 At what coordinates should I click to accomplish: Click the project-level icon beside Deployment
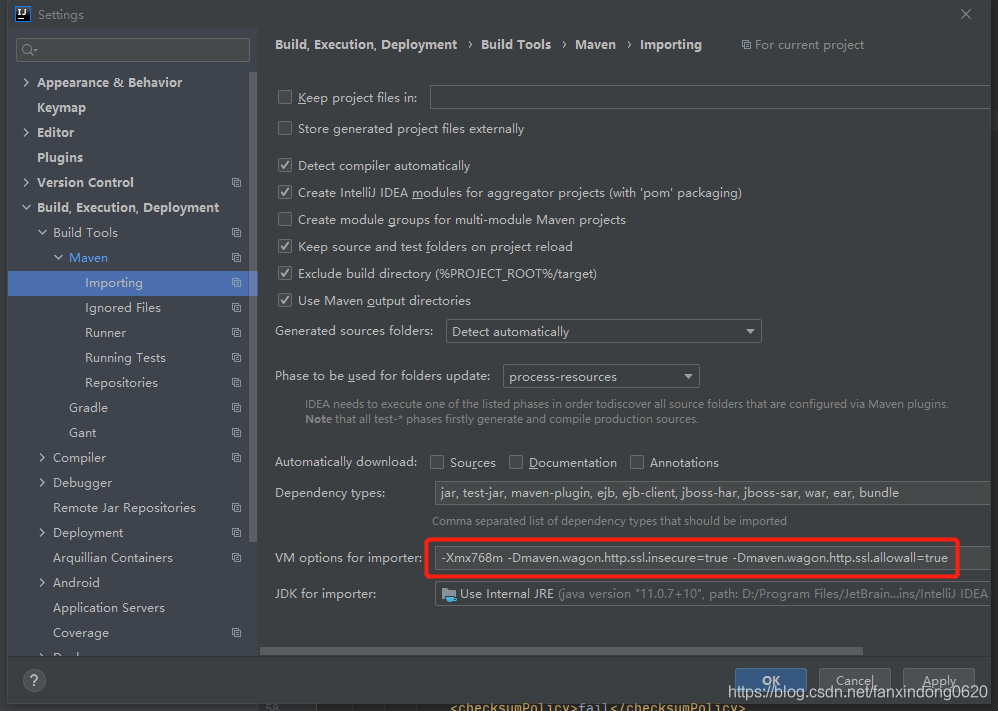[236, 533]
